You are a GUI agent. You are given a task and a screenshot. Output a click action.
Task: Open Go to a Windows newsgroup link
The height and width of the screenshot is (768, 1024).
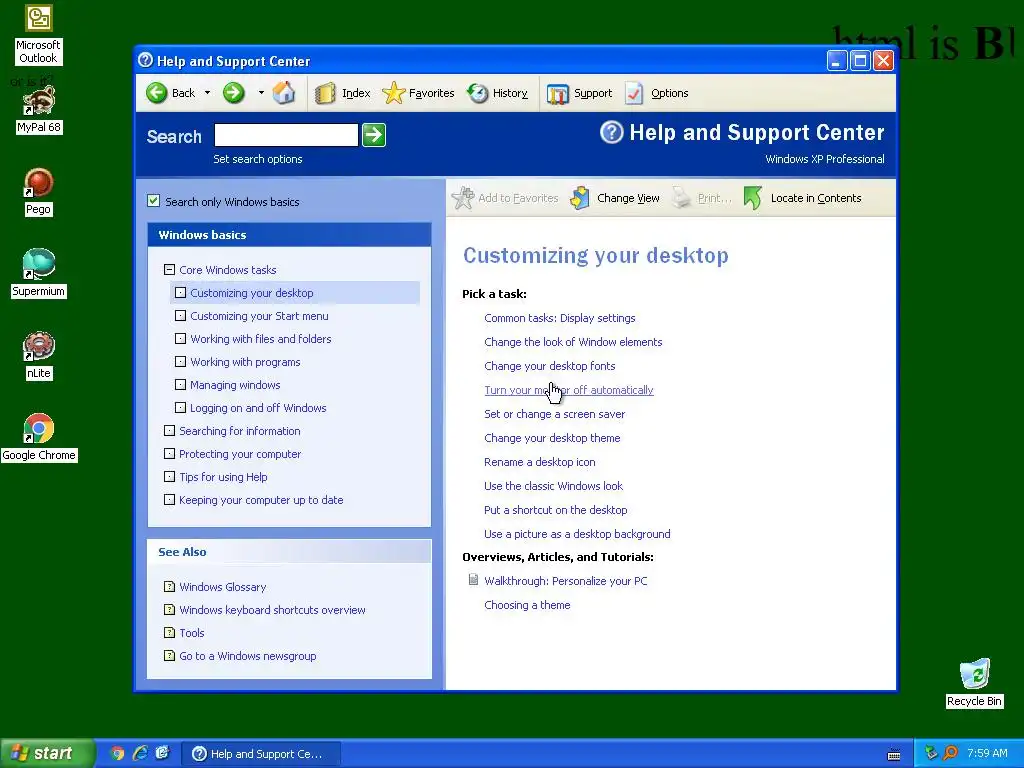248,656
